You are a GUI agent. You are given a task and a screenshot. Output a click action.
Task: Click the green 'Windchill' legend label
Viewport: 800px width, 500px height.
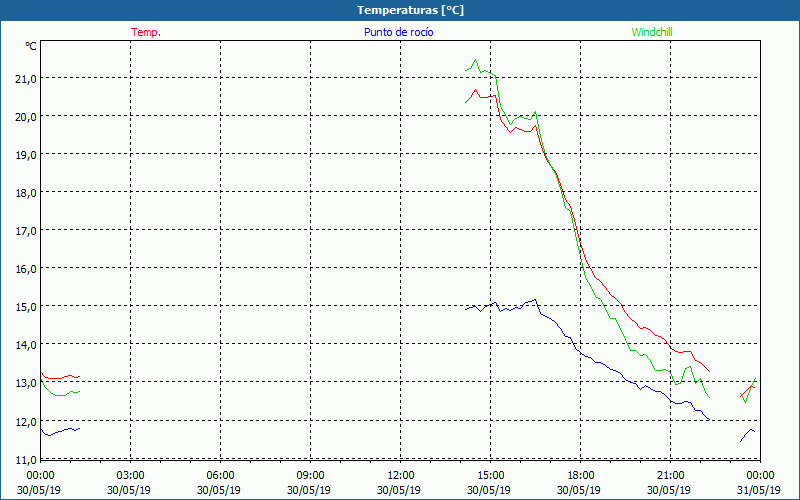652,32
